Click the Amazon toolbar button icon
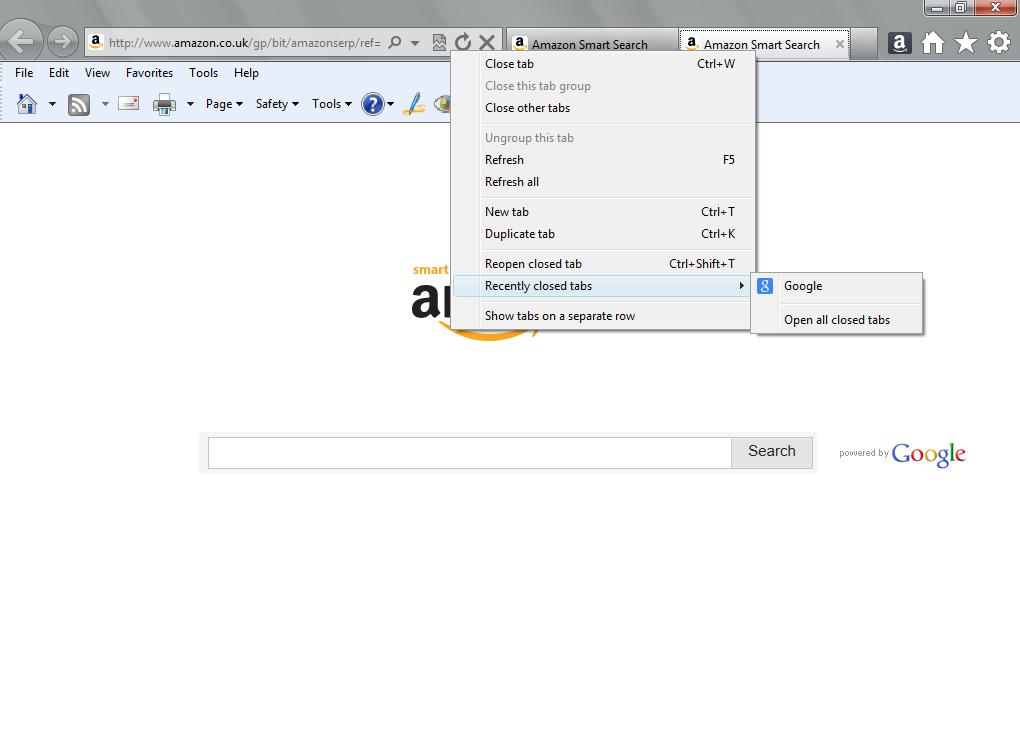This screenshot has height=731, width=1020. [x=900, y=44]
